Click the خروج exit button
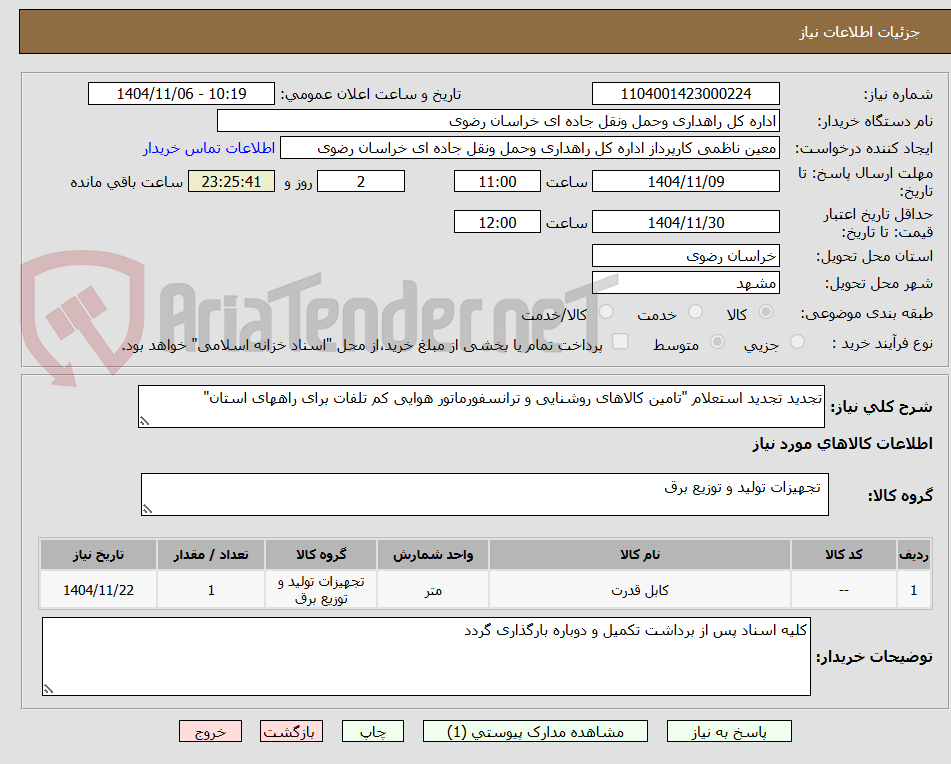Screen dimensions: 951x764 pyautogui.click(x=210, y=731)
